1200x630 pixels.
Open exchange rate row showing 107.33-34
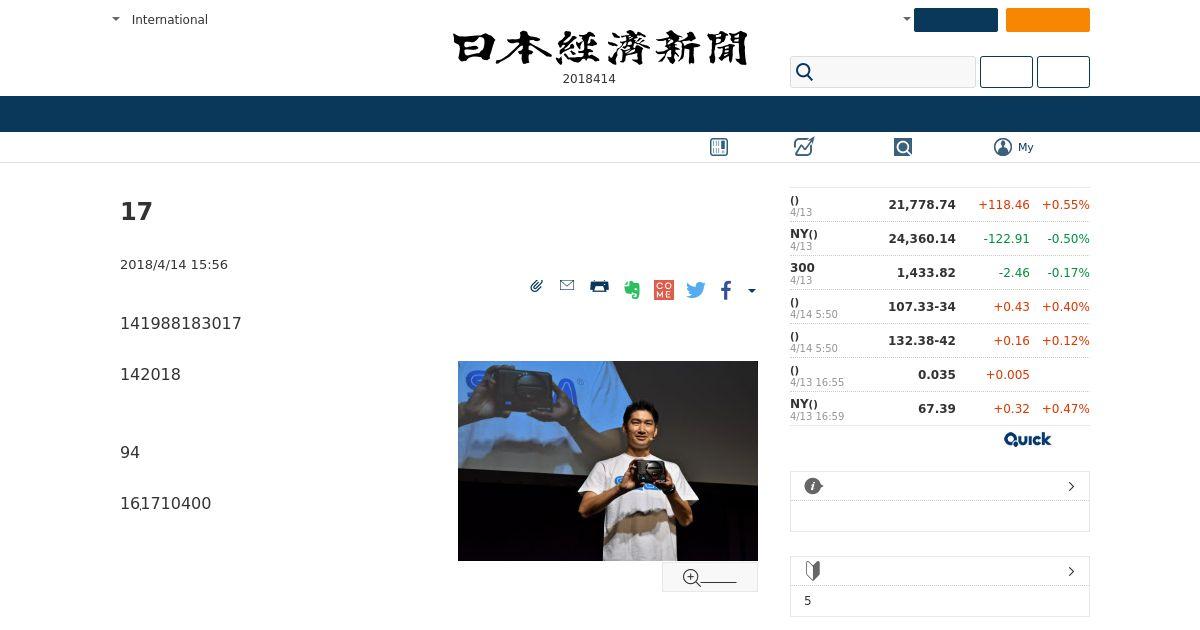940,307
